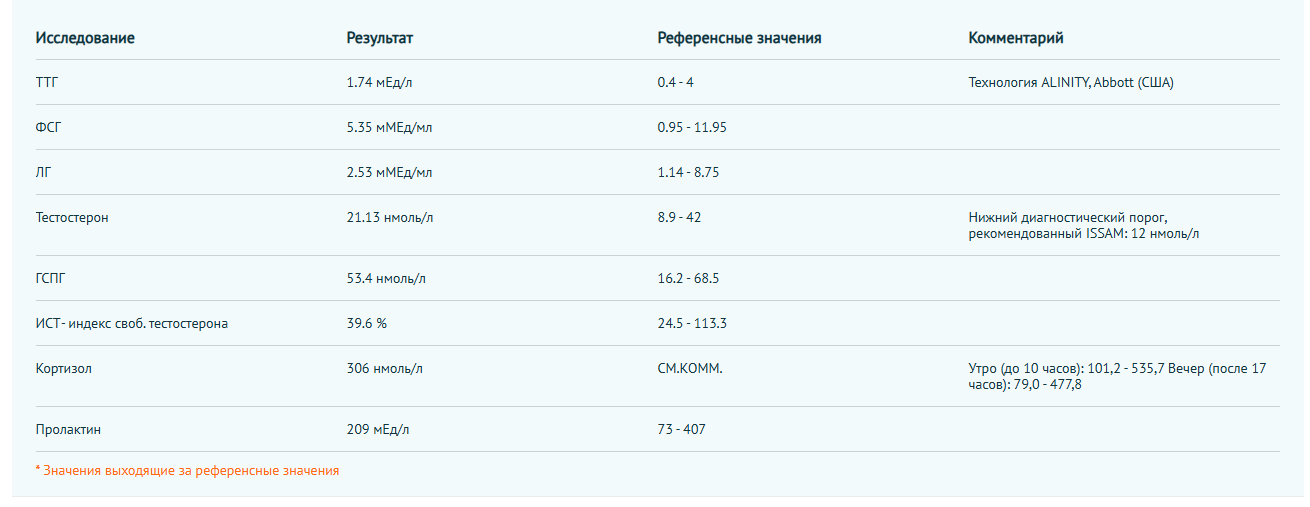Click the Технология ALINITY, Abbott comment
Viewport: 1310px width, 507px height.
point(1071,82)
